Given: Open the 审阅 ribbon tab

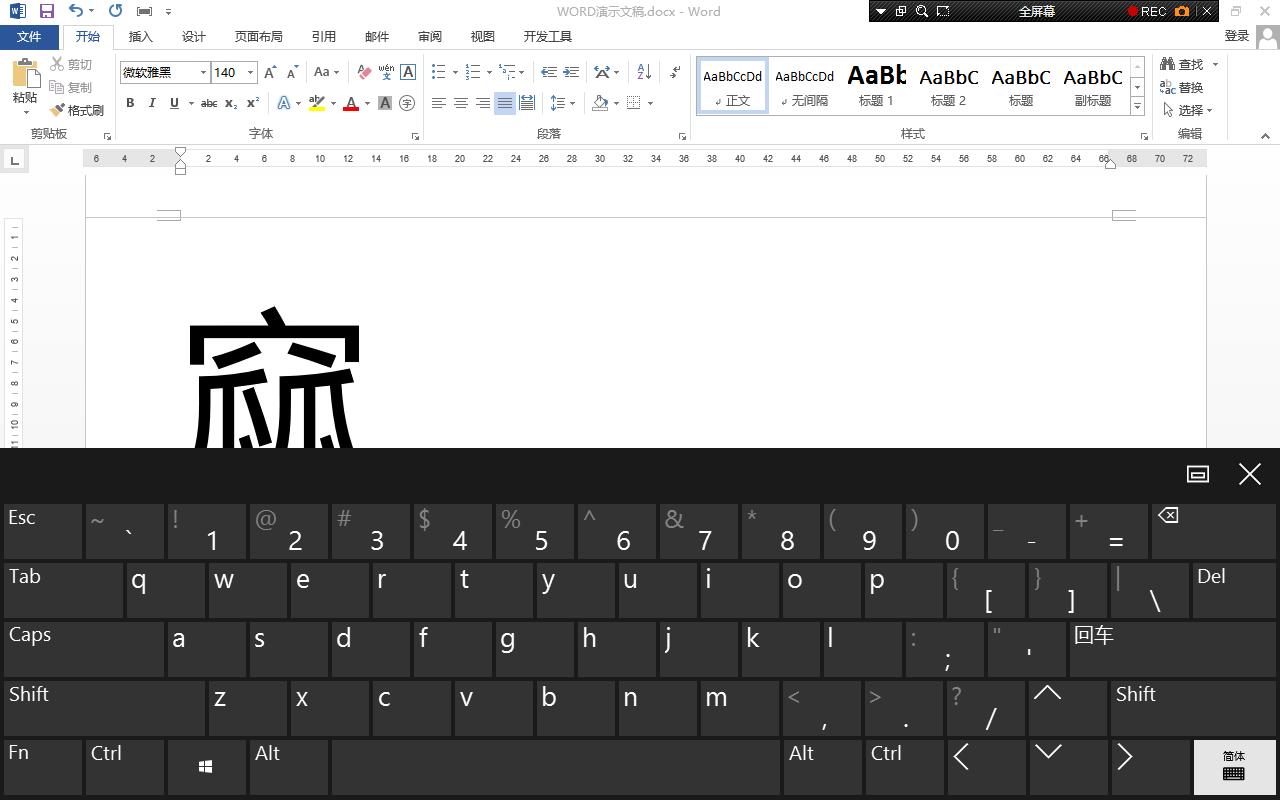Looking at the screenshot, I should pos(429,36).
